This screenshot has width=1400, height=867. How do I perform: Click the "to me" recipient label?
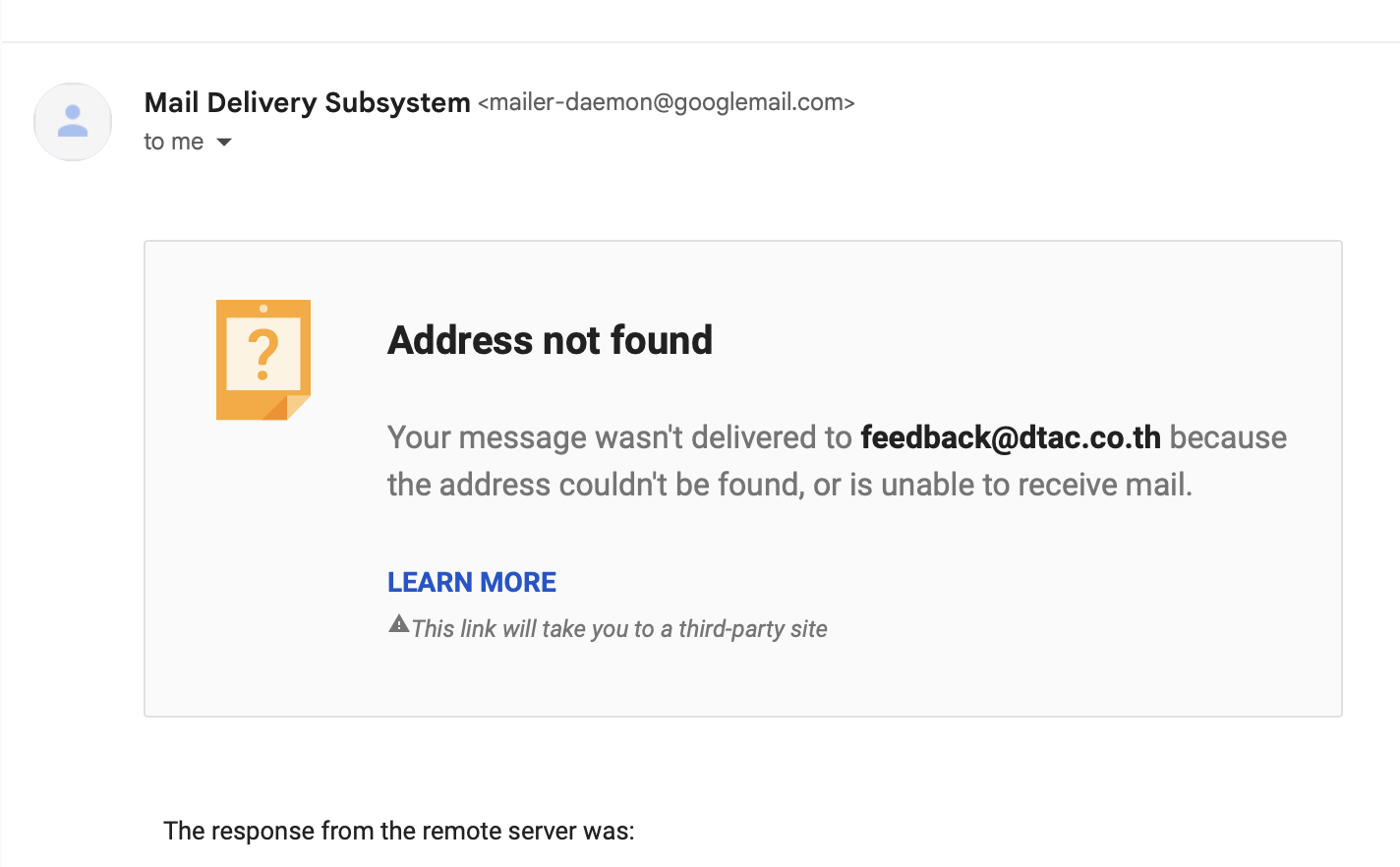tap(173, 143)
